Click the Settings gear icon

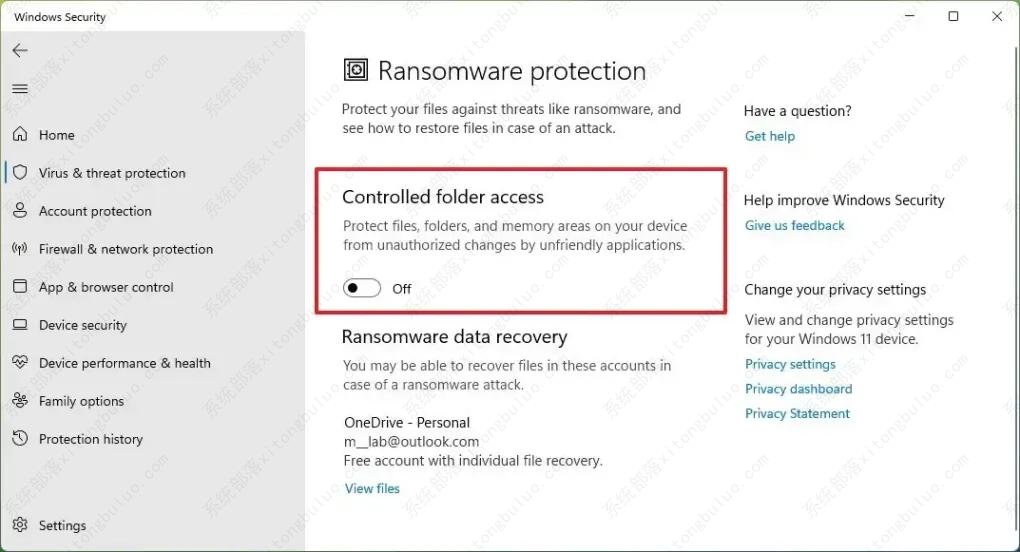click(20, 525)
